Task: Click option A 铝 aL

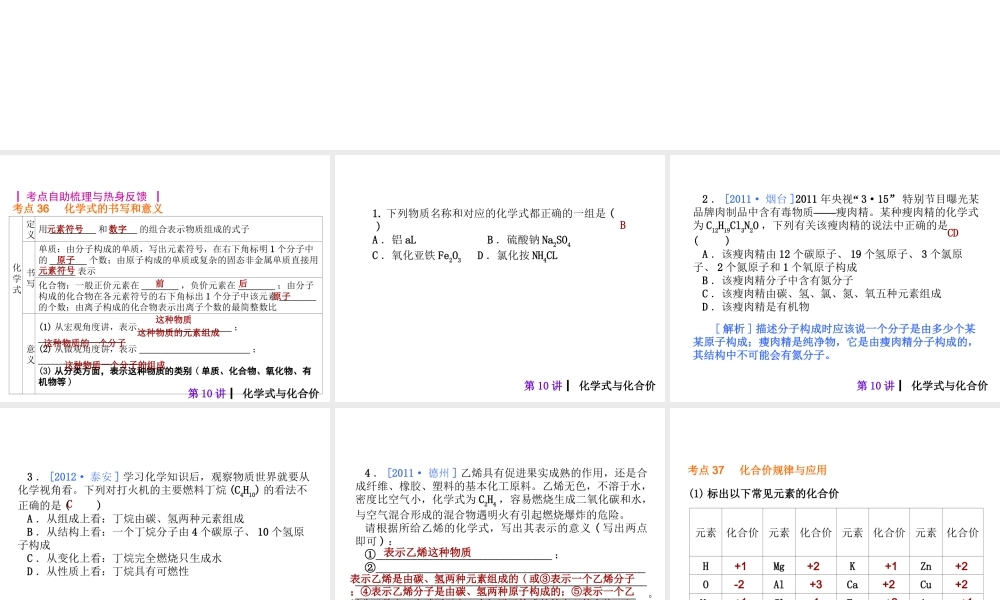Action: [x=394, y=240]
